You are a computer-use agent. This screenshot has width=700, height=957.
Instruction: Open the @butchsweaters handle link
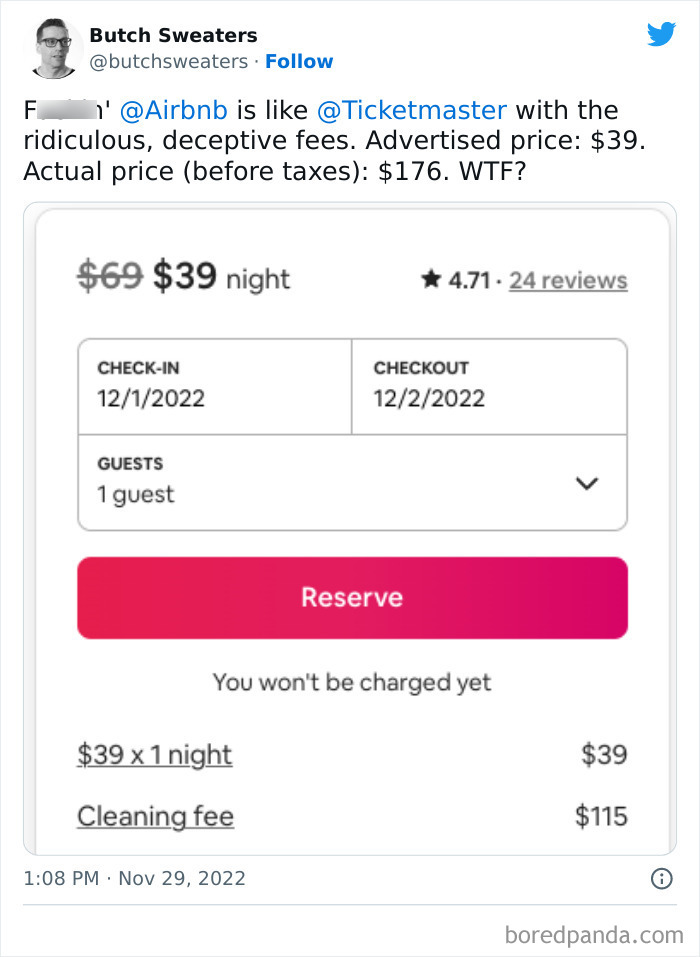coord(168,62)
